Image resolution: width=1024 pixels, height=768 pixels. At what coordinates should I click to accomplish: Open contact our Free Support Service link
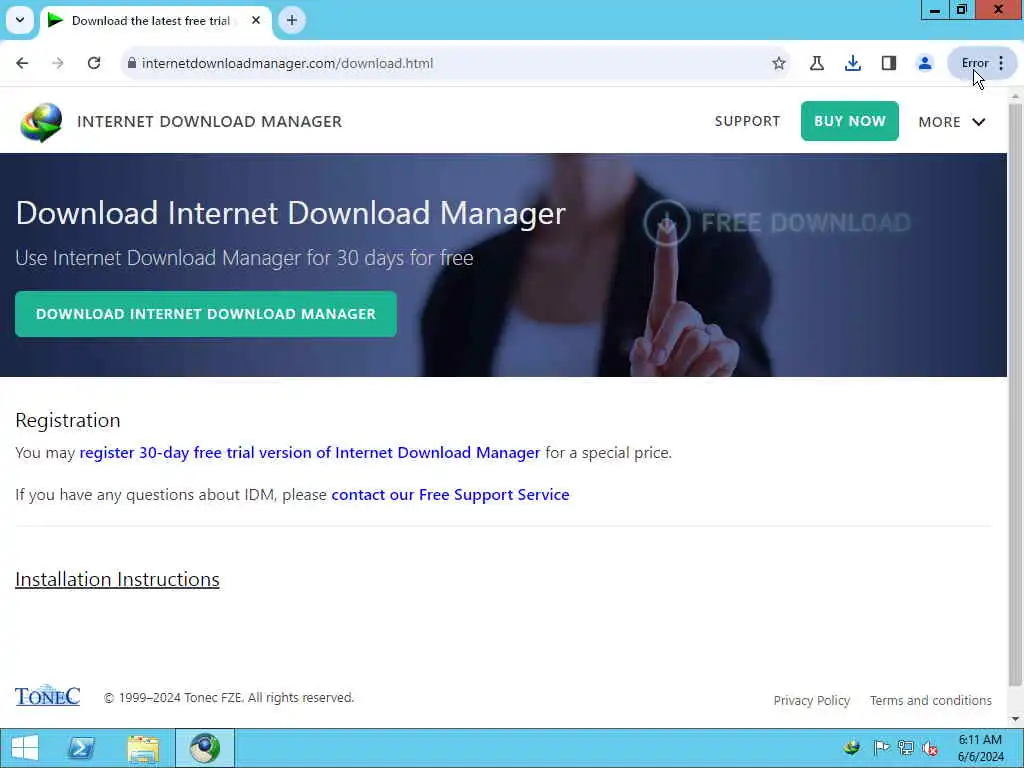pos(450,494)
